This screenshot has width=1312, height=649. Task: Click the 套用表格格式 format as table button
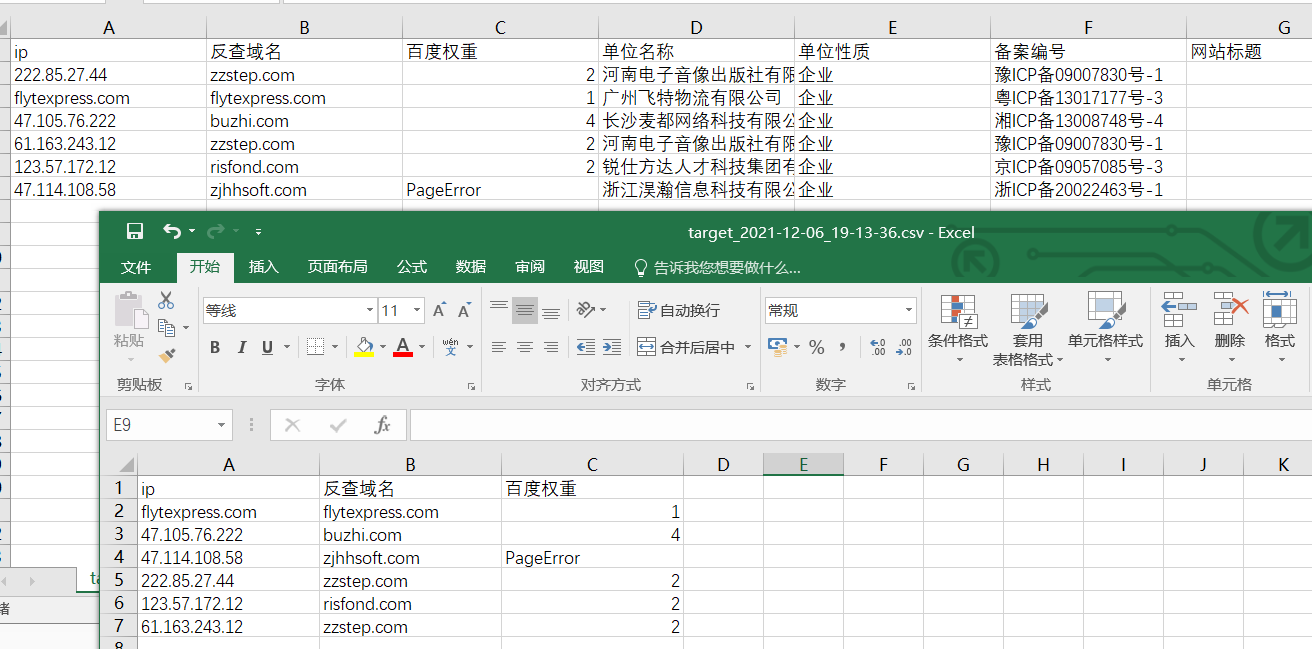(x=1028, y=329)
